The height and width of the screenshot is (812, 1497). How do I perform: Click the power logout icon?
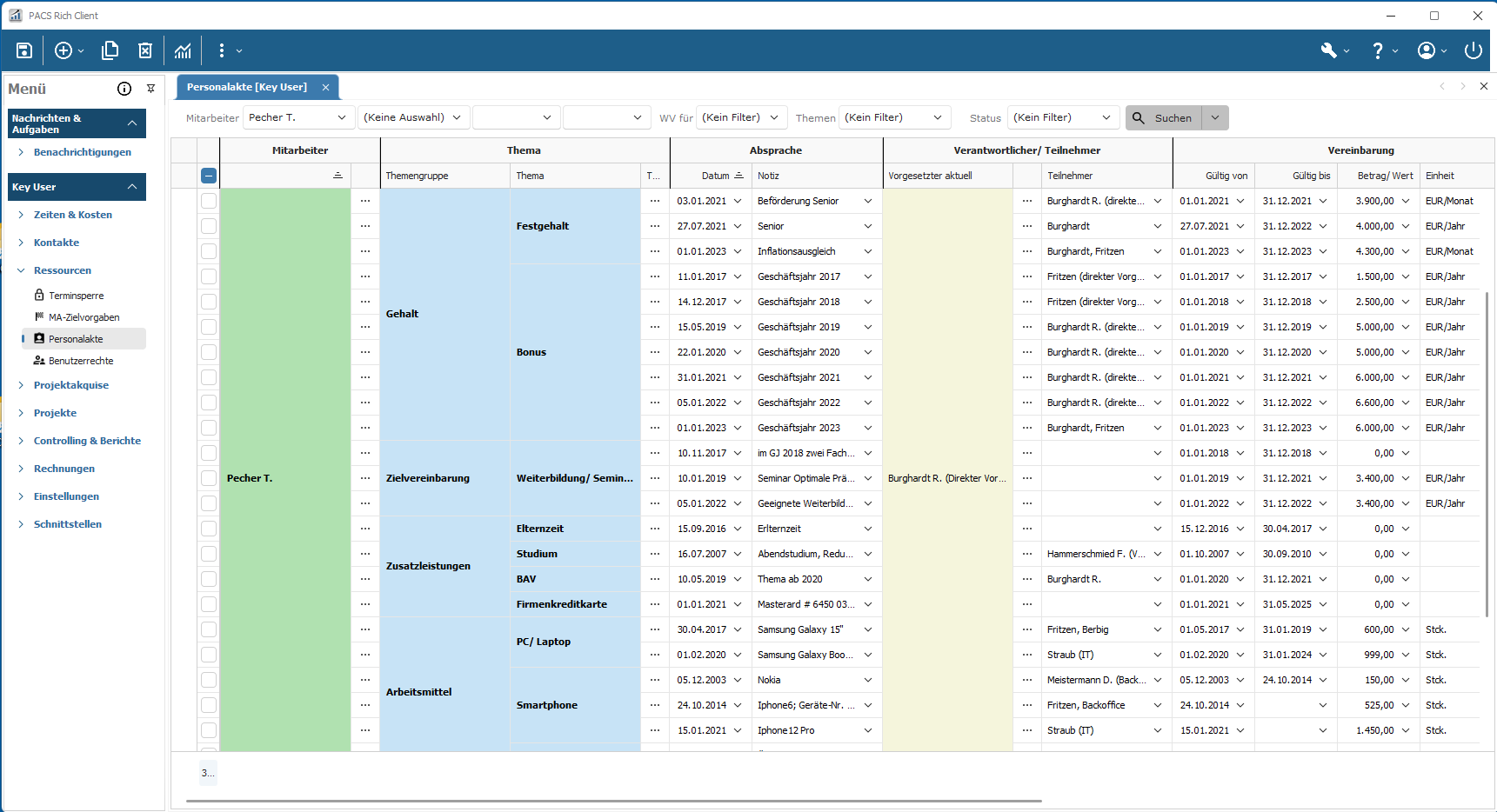[x=1473, y=50]
